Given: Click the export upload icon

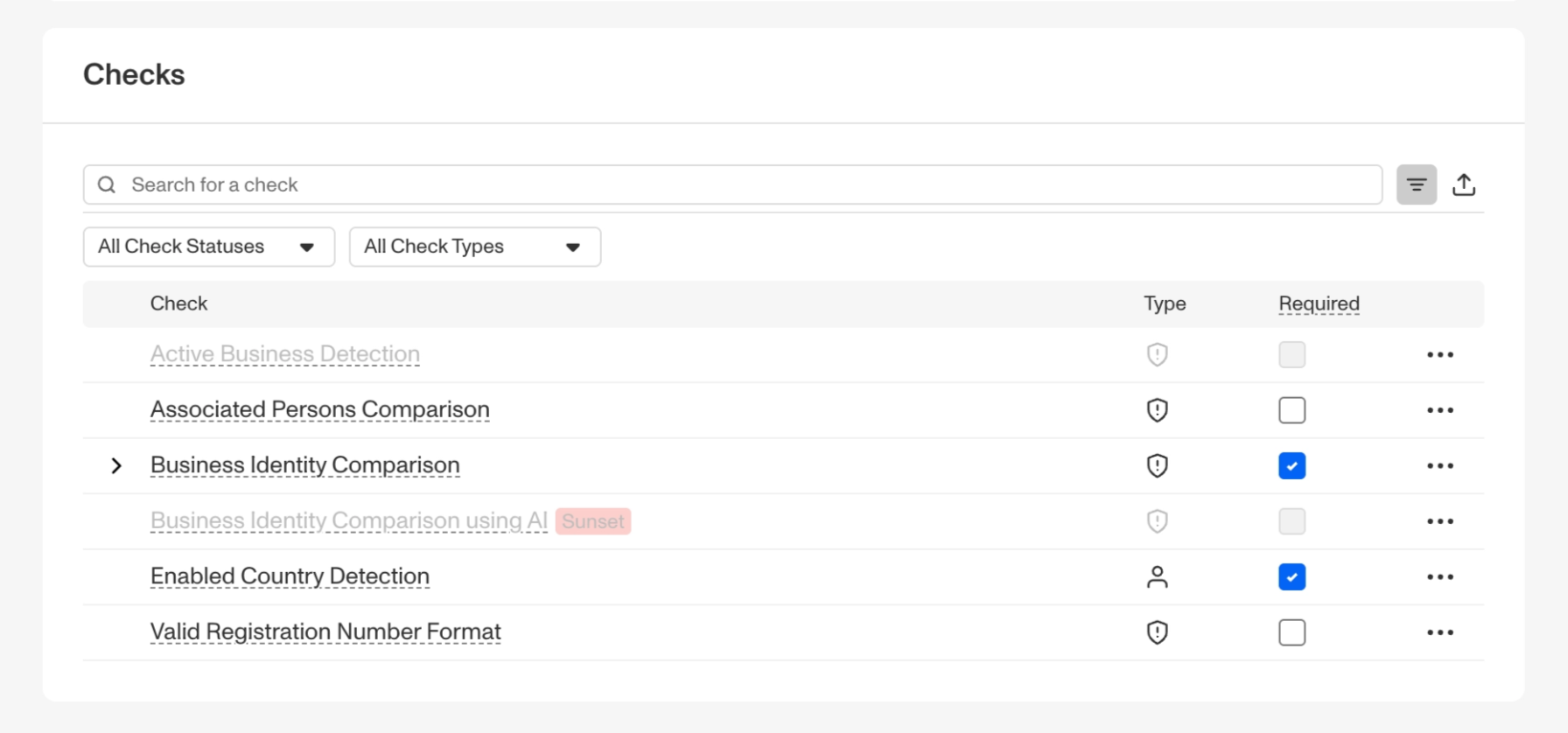Looking at the screenshot, I should [1464, 185].
